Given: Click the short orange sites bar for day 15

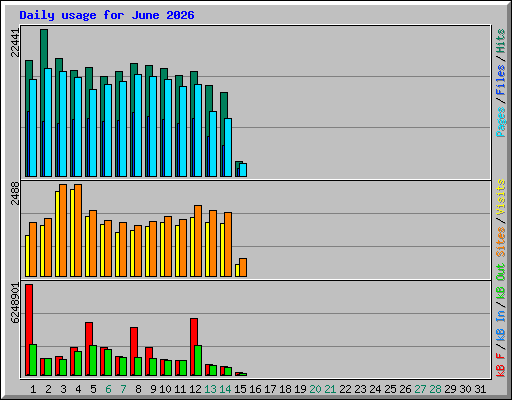Looking at the screenshot, I should click(x=243, y=267).
